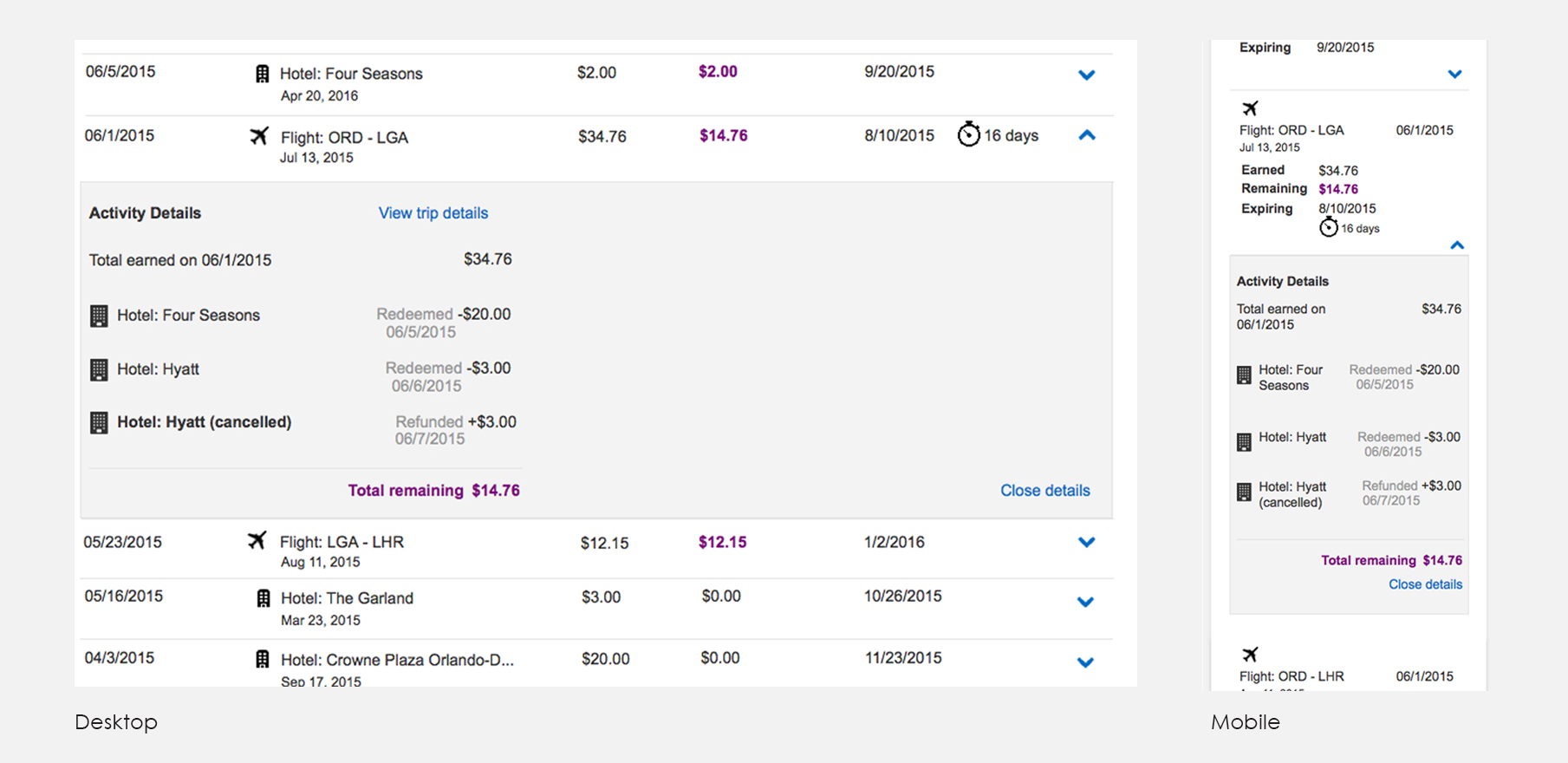
Task: Click the mobile Flight: ORD - LHR title
Action: click(x=1291, y=676)
